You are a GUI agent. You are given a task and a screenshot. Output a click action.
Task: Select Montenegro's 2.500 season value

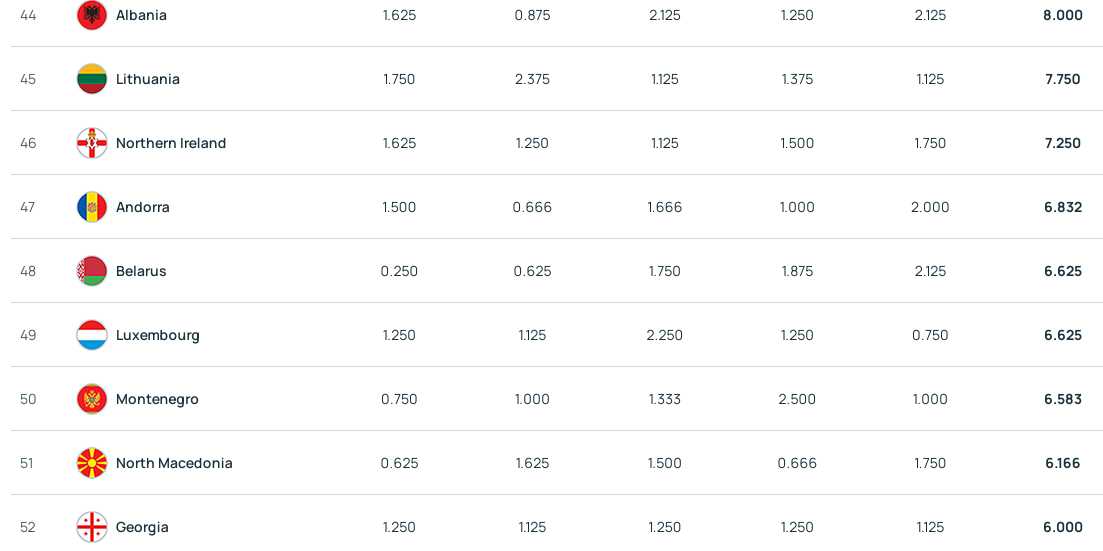[797, 399]
